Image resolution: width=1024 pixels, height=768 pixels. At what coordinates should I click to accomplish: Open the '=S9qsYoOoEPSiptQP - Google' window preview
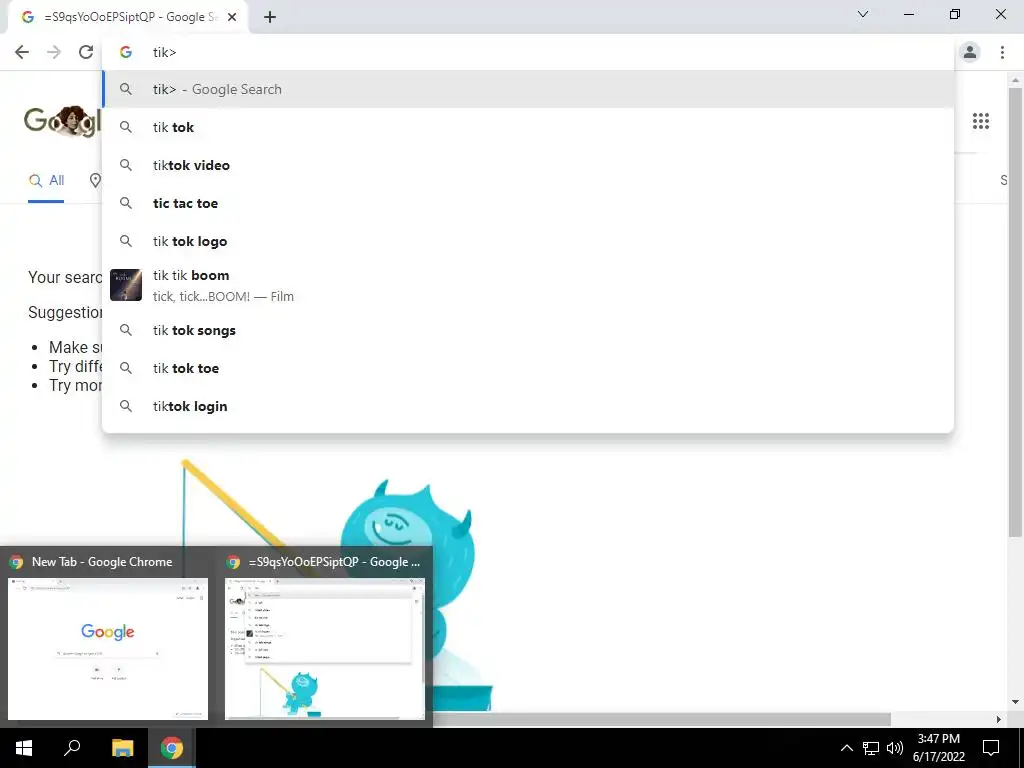click(325, 635)
